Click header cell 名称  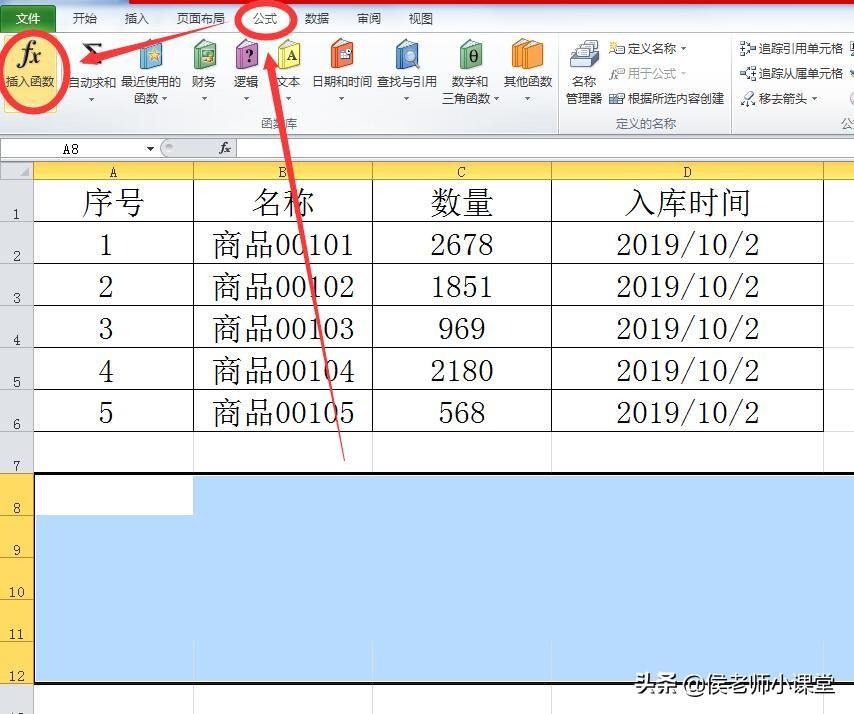283,201
